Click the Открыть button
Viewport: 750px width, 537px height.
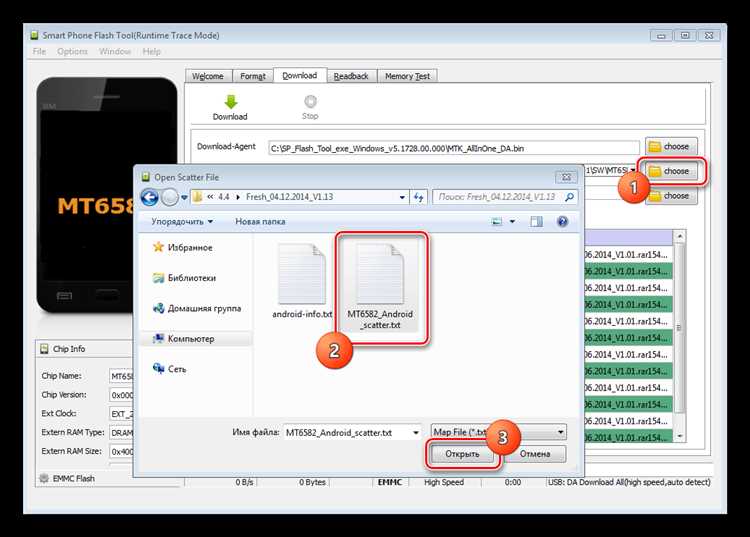(x=462, y=454)
